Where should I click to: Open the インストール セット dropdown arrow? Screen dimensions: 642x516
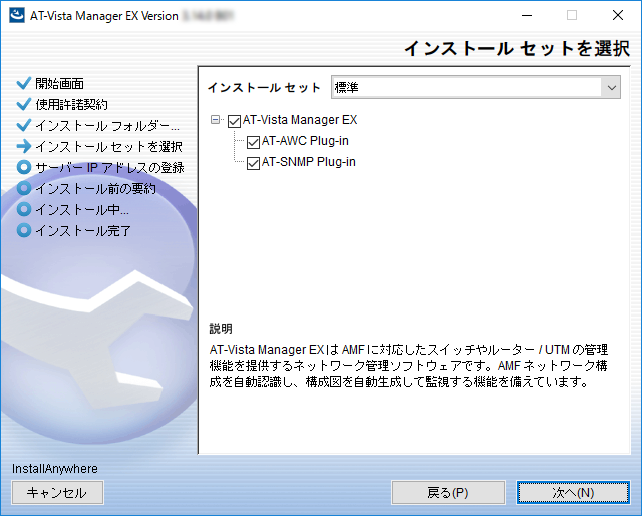[611, 87]
